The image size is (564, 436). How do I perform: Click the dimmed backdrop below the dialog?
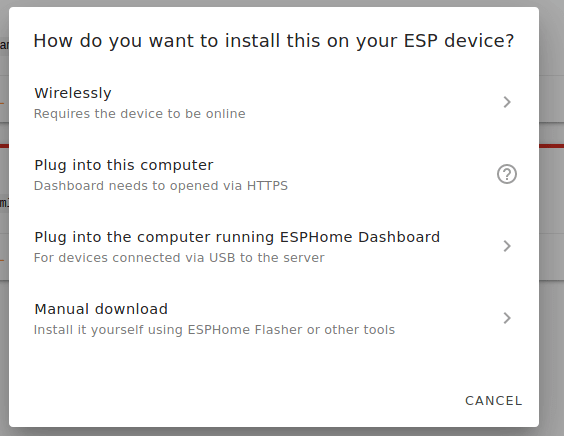pyautogui.click(x=274, y=432)
